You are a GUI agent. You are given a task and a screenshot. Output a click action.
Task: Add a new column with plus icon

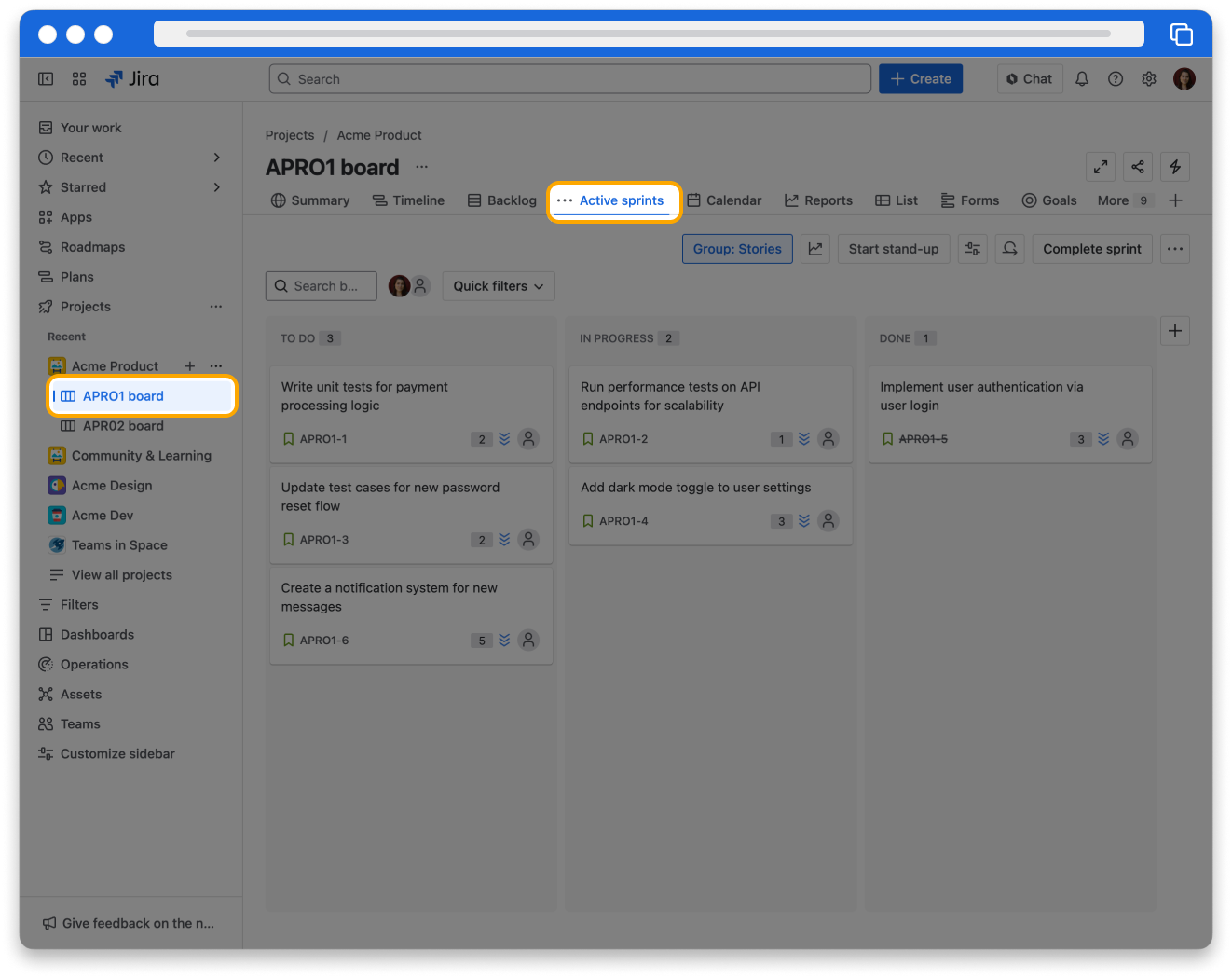coord(1175,331)
